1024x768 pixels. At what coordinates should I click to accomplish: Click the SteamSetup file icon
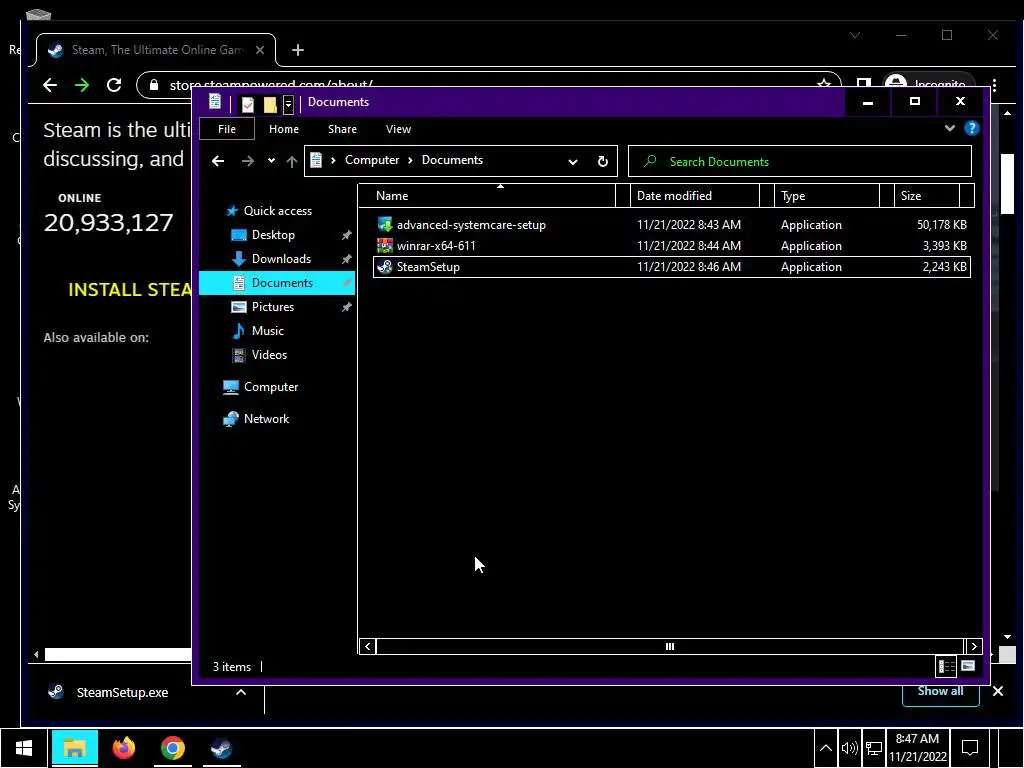click(385, 266)
